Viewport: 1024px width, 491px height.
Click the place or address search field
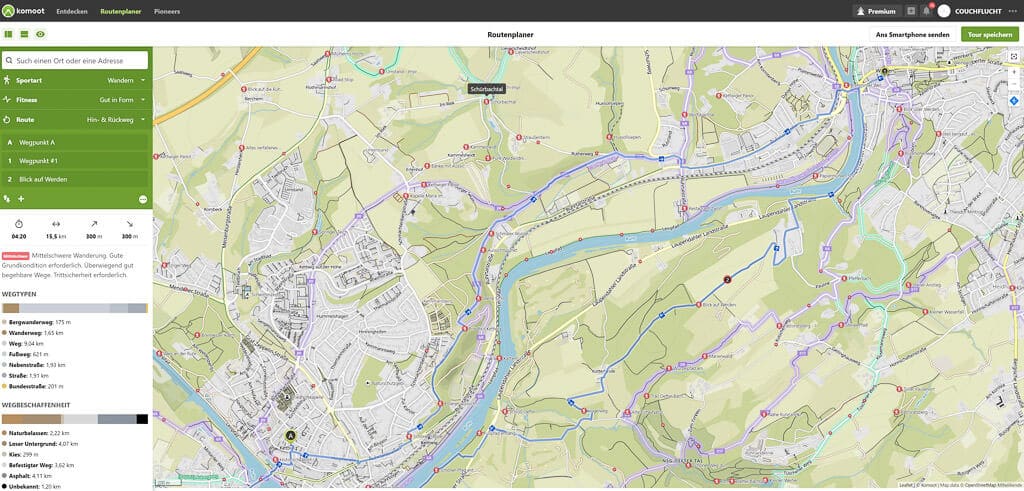[x=76, y=60]
